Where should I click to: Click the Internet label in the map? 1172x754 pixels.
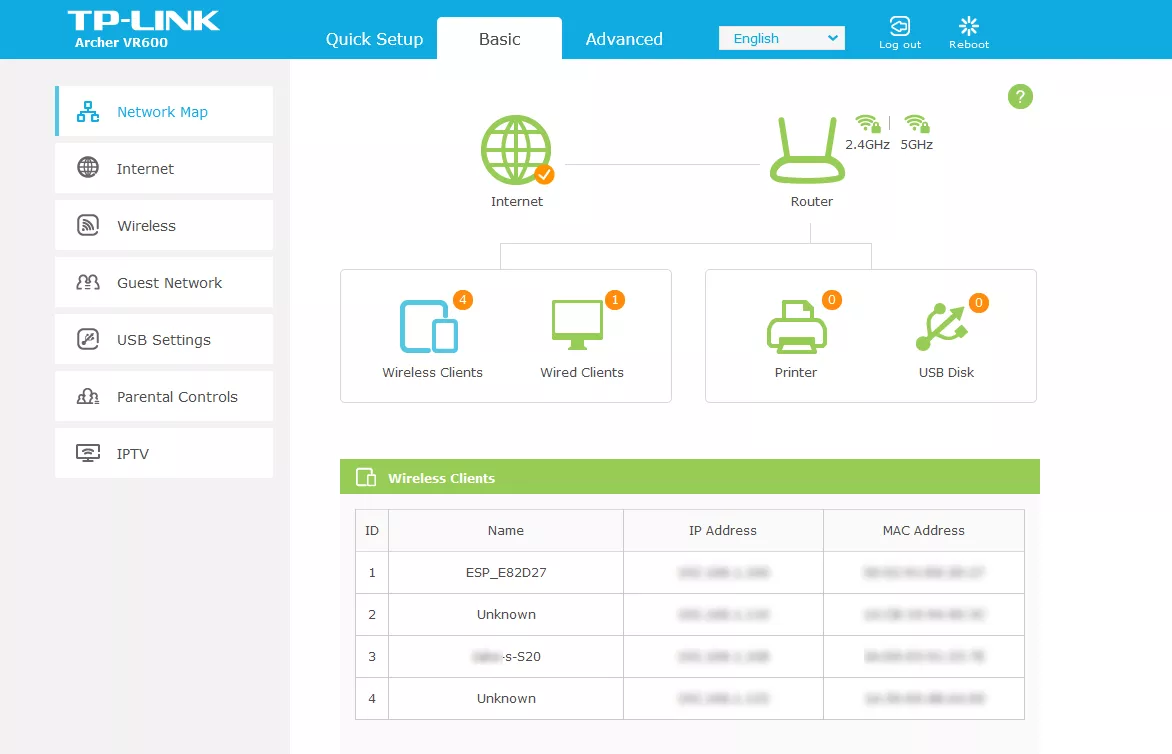[x=516, y=201]
